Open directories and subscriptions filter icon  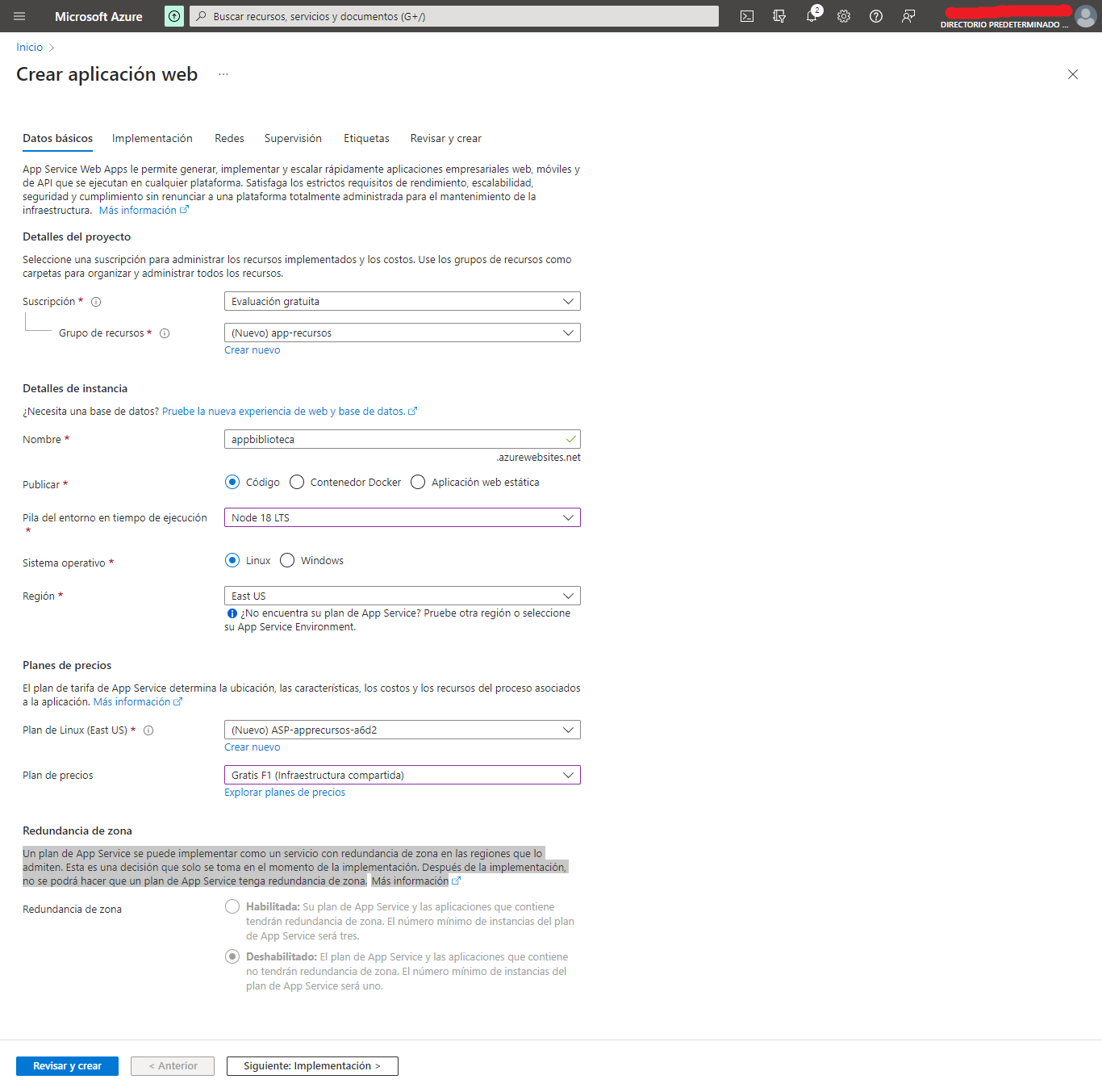(x=779, y=16)
